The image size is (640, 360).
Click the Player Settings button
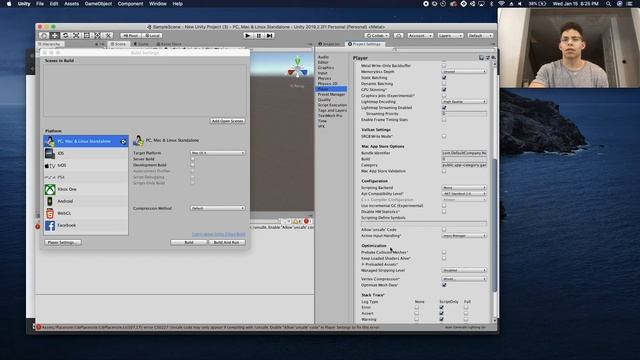pos(62,242)
